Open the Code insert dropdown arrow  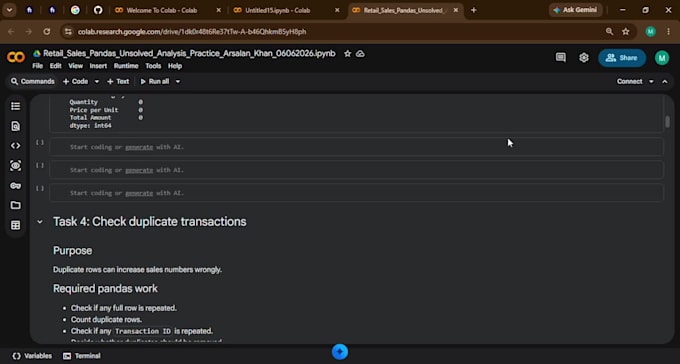pyautogui.click(x=97, y=82)
